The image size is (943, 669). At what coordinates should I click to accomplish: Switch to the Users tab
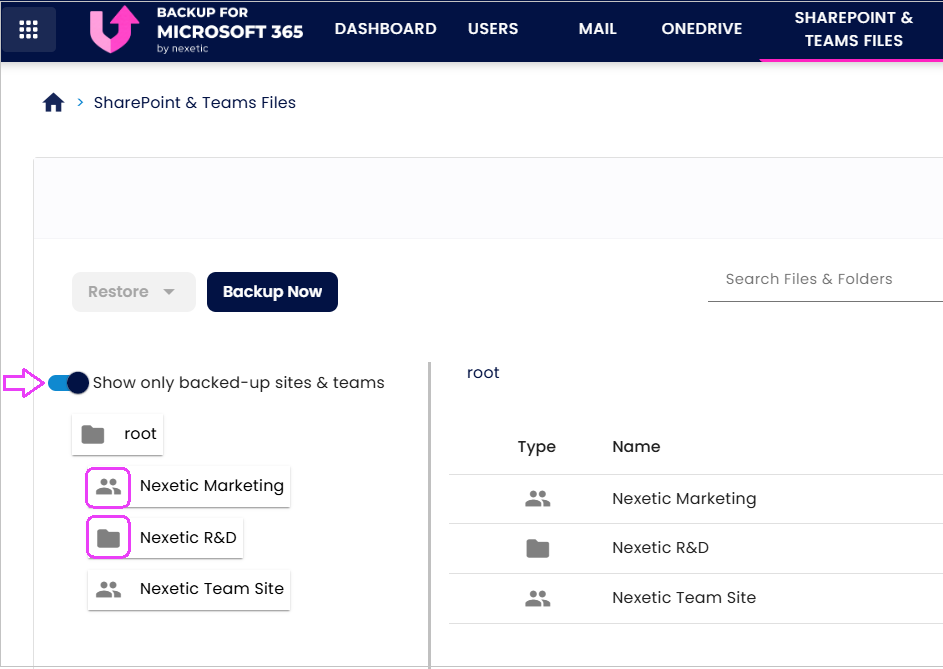[493, 29]
